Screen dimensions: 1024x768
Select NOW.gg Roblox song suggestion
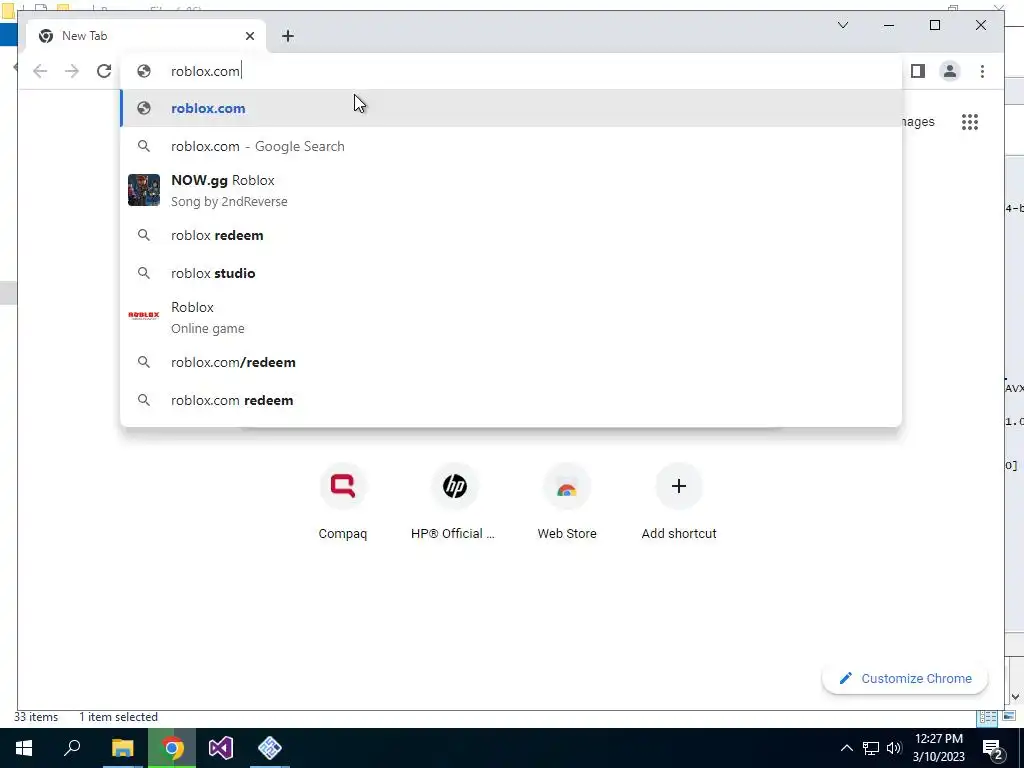click(x=511, y=190)
